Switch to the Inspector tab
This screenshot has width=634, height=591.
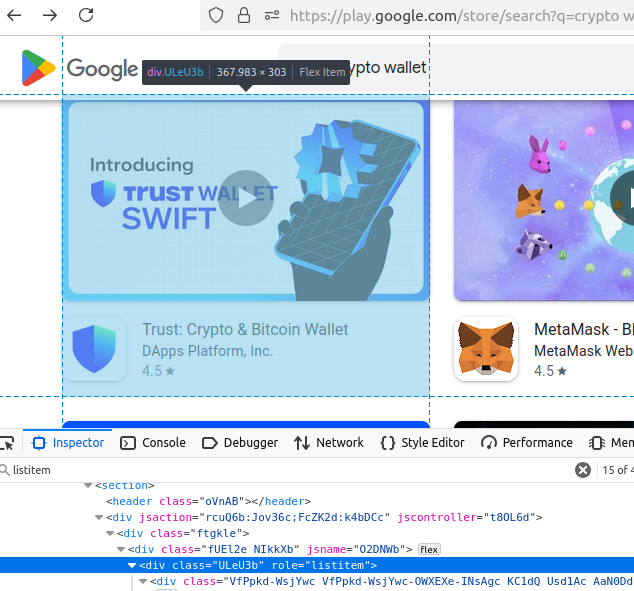coord(68,443)
